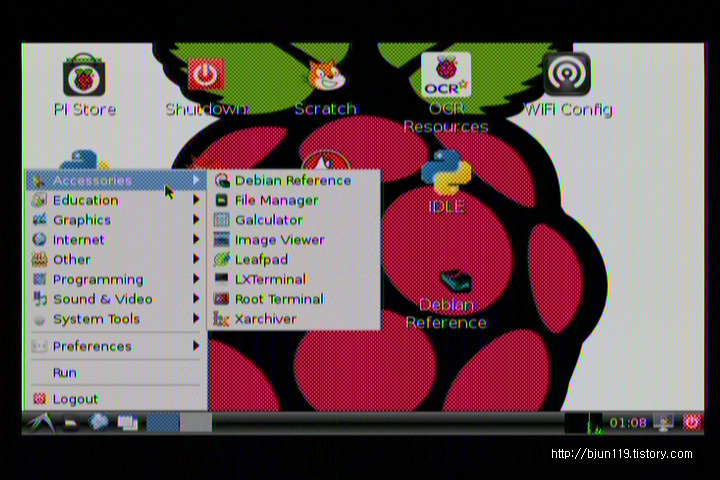
Task: Expand arrow beside Graphics
Action: 196,220
